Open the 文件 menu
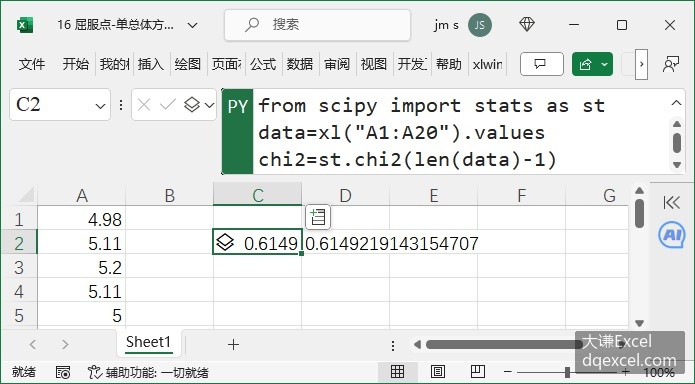This screenshot has width=695, height=384. (x=32, y=64)
